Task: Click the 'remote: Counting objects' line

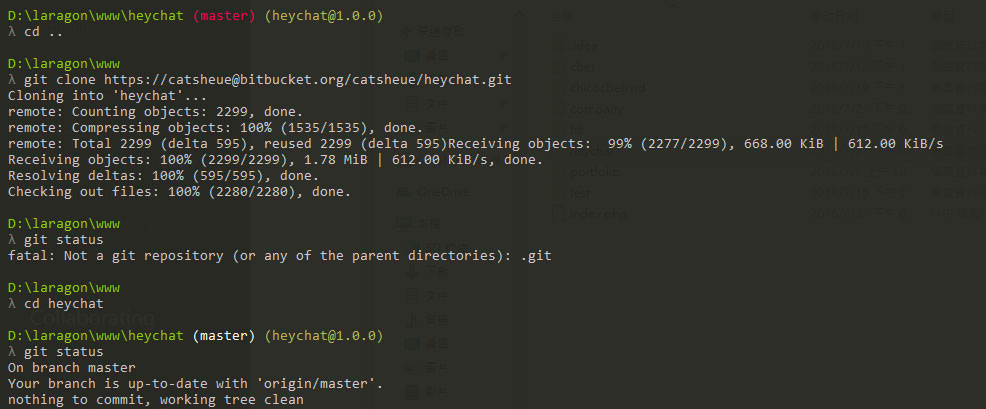Action: coord(155,111)
